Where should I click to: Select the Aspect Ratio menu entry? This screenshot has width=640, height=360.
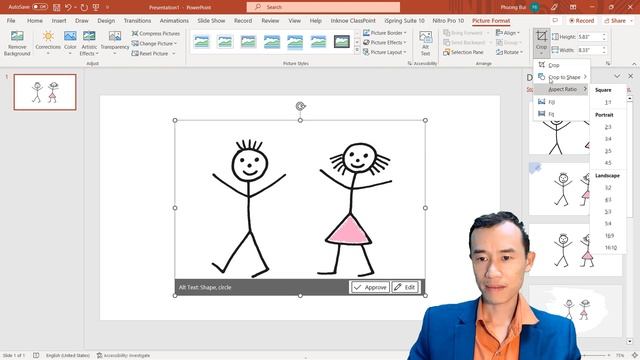[x=561, y=89]
